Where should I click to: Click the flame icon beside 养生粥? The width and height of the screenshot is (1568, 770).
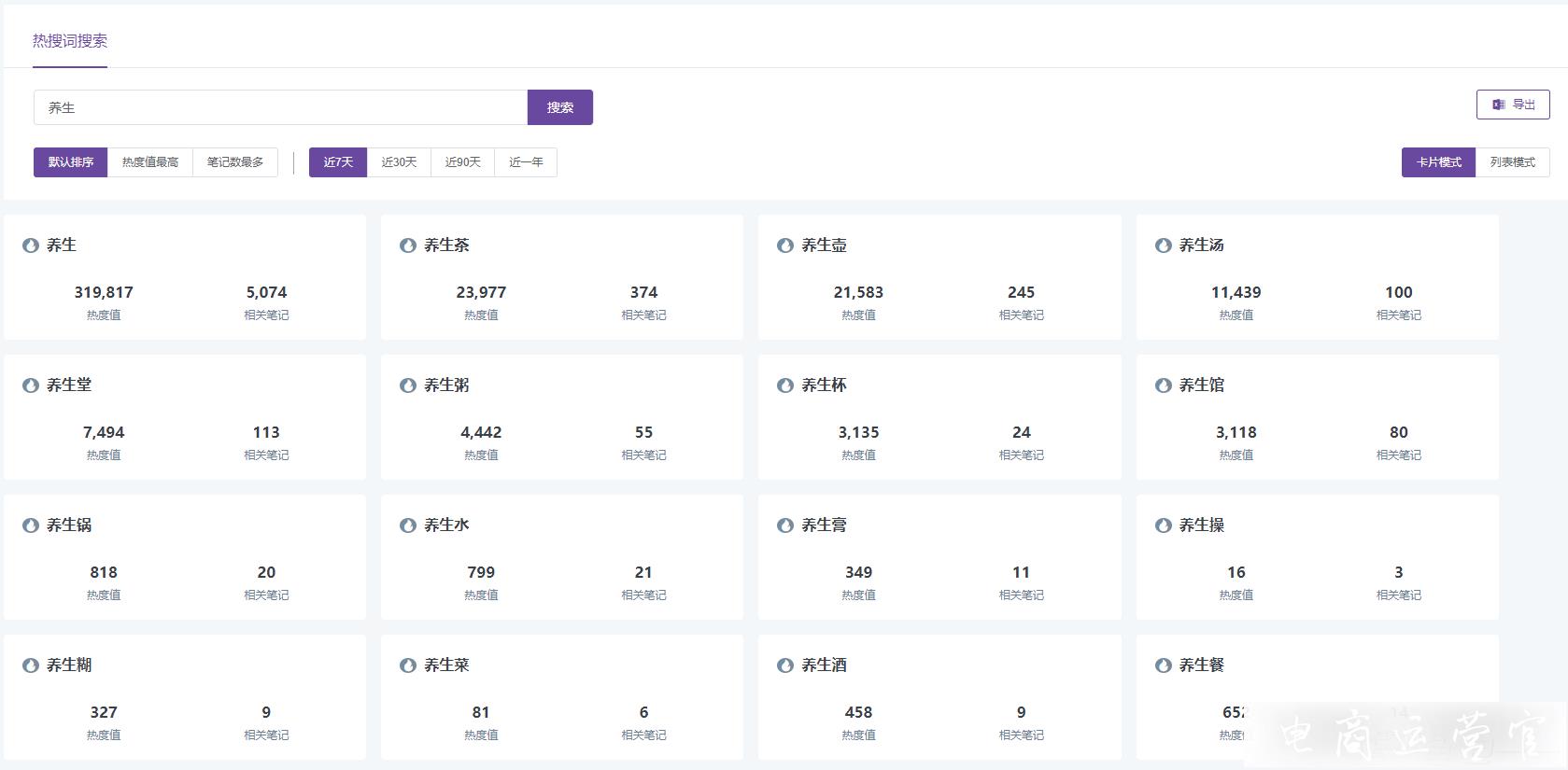click(x=408, y=385)
